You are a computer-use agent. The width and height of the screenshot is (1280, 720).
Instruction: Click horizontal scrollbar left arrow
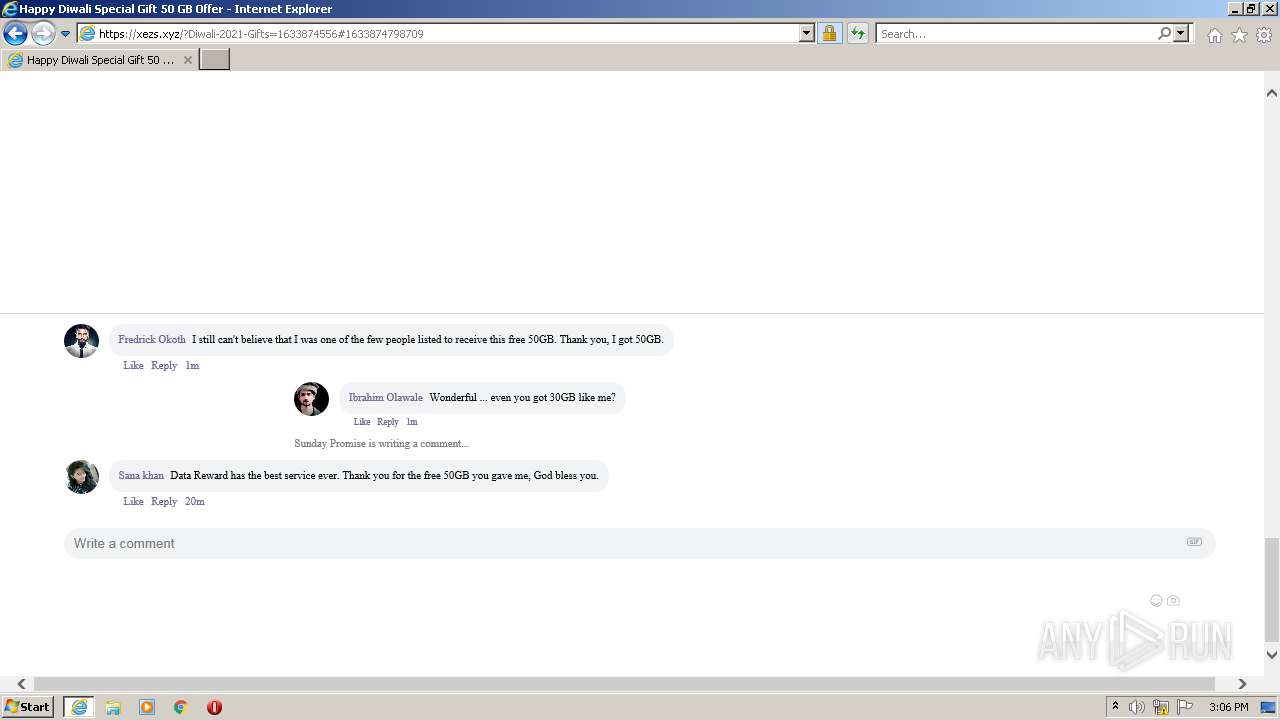tap(22, 684)
